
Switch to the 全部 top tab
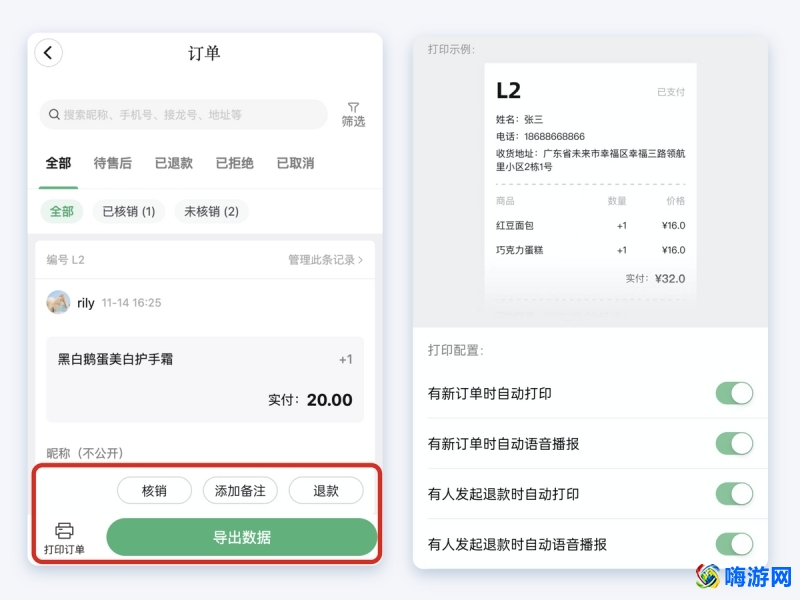pos(58,163)
